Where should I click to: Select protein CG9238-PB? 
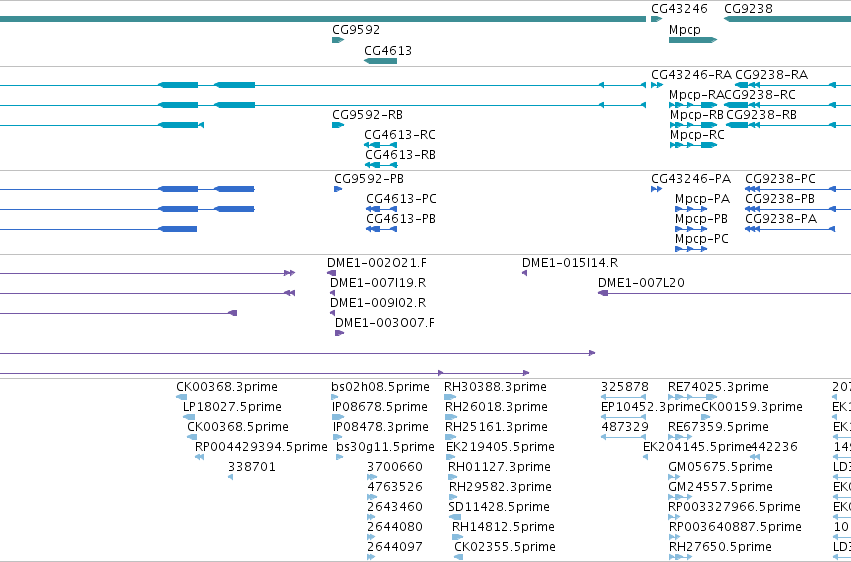(x=780, y=199)
